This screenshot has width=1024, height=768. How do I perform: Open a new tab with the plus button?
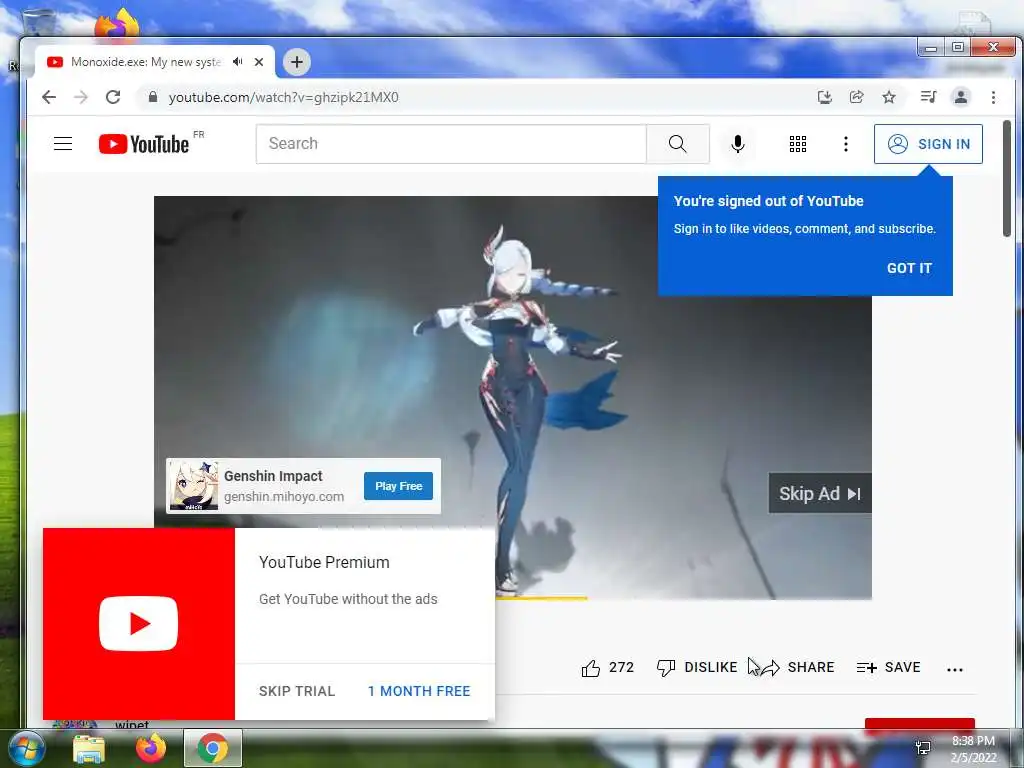[x=296, y=62]
